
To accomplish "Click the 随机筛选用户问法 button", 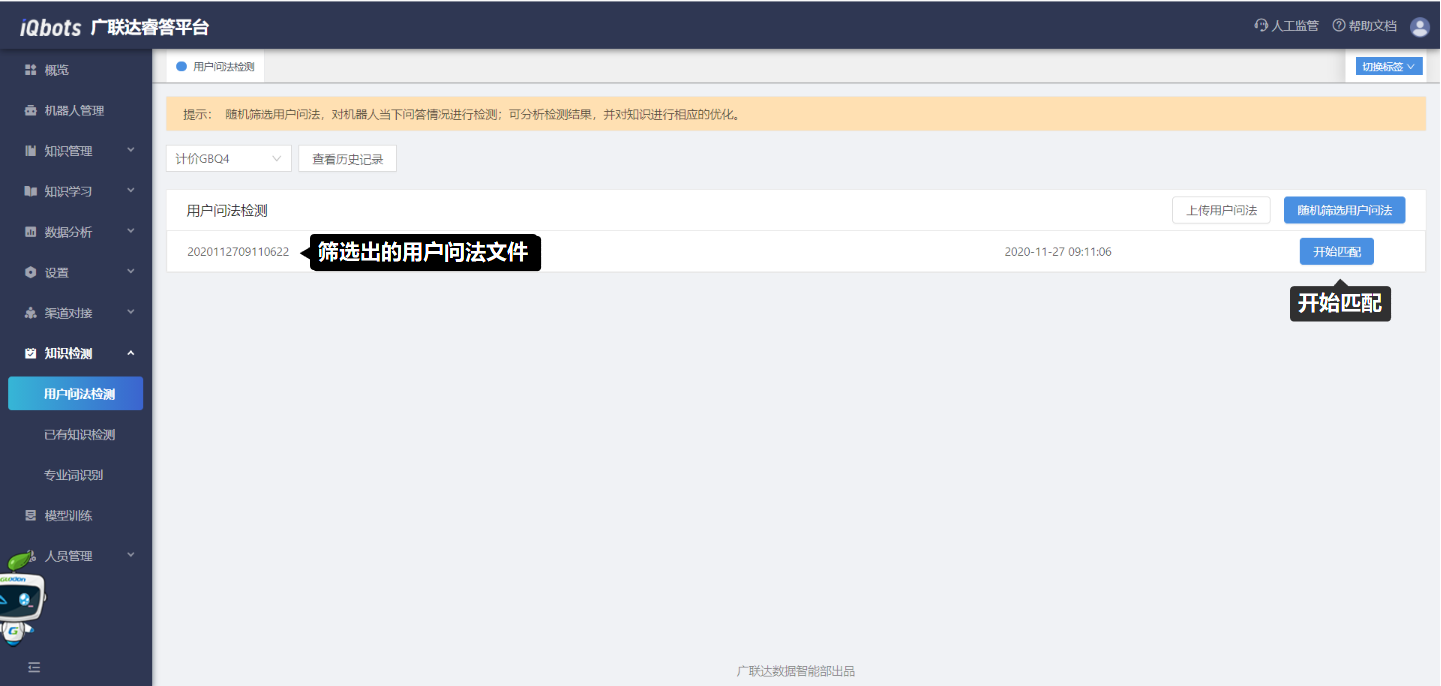I will coord(1344,211).
